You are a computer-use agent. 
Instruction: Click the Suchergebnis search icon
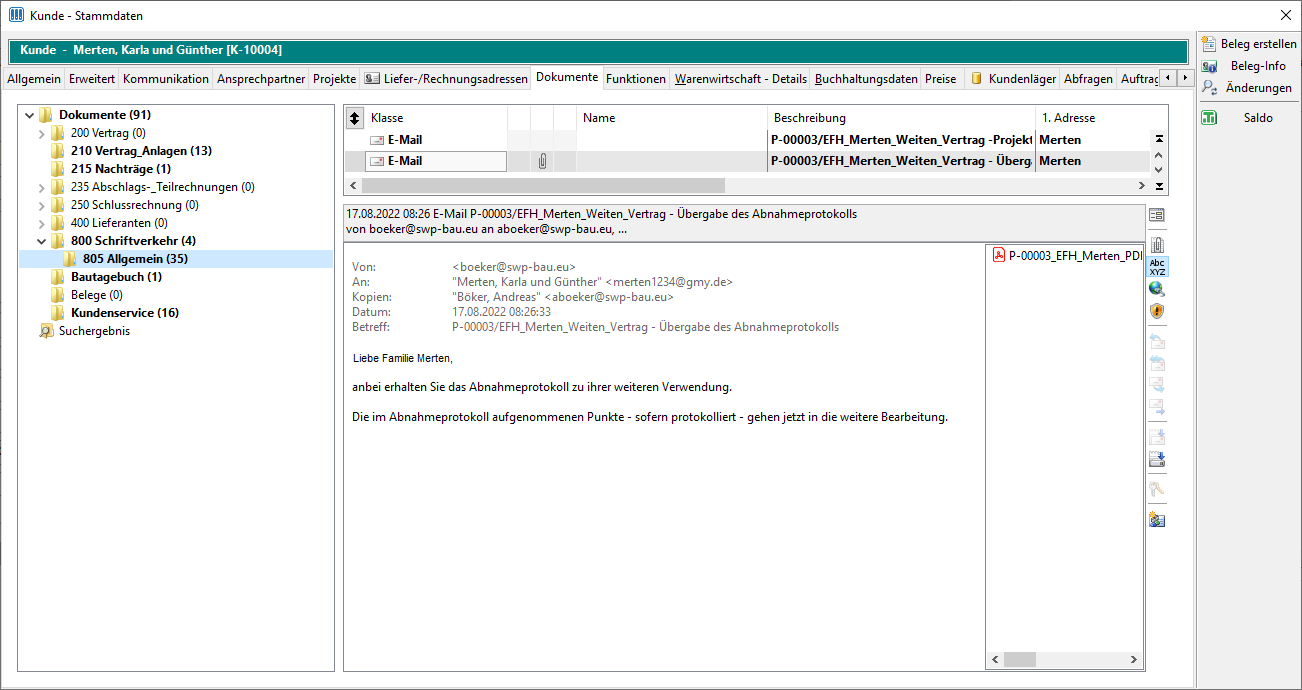click(x=46, y=331)
